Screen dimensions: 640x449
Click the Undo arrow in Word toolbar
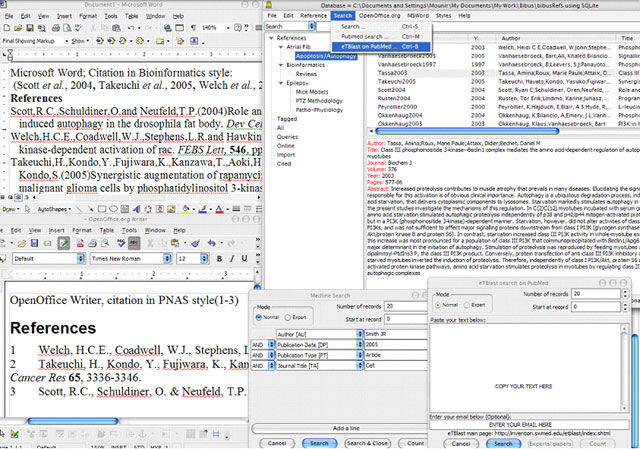pyautogui.click(x=131, y=28)
